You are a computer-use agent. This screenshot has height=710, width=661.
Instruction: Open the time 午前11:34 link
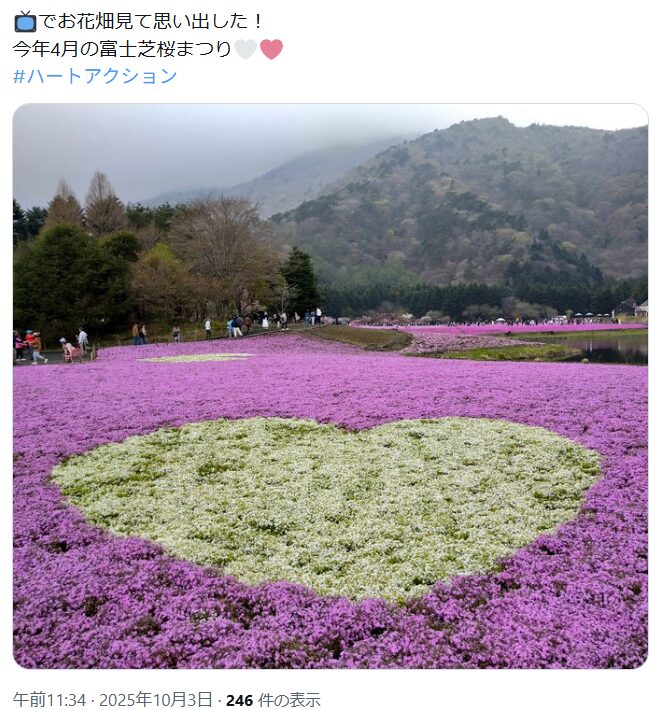point(49,700)
